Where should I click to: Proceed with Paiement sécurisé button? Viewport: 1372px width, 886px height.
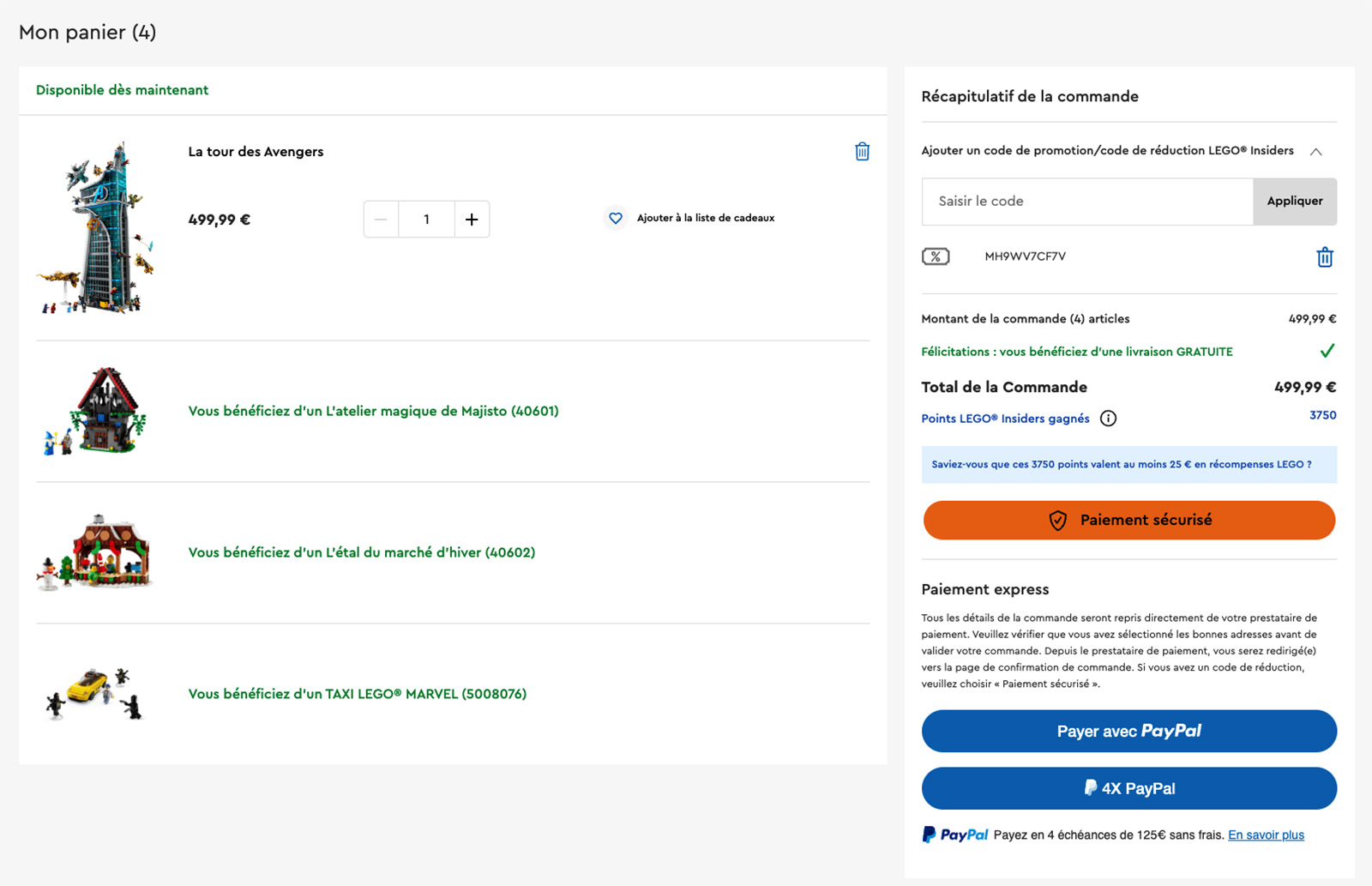(1128, 521)
